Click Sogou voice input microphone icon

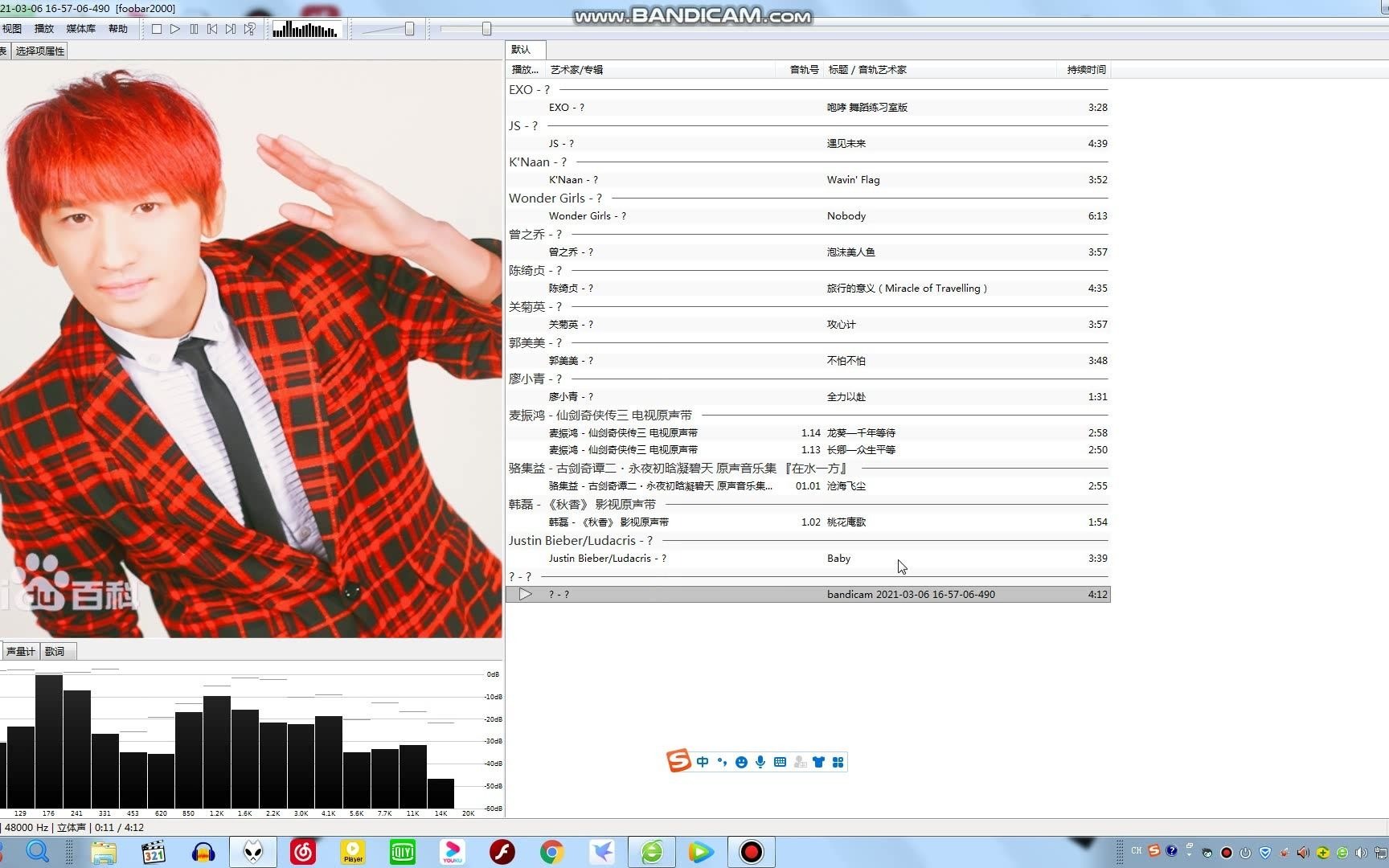click(x=760, y=762)
